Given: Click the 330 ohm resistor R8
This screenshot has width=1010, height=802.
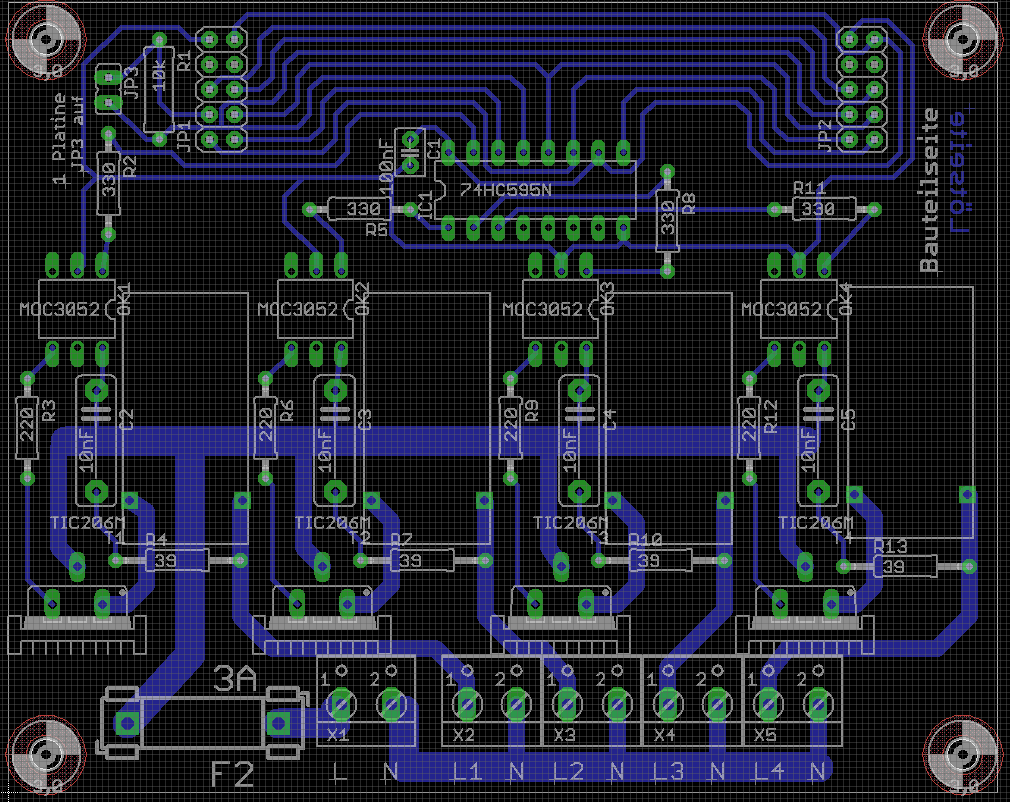Looking at the screenshot, I should (x=667, y=220).
